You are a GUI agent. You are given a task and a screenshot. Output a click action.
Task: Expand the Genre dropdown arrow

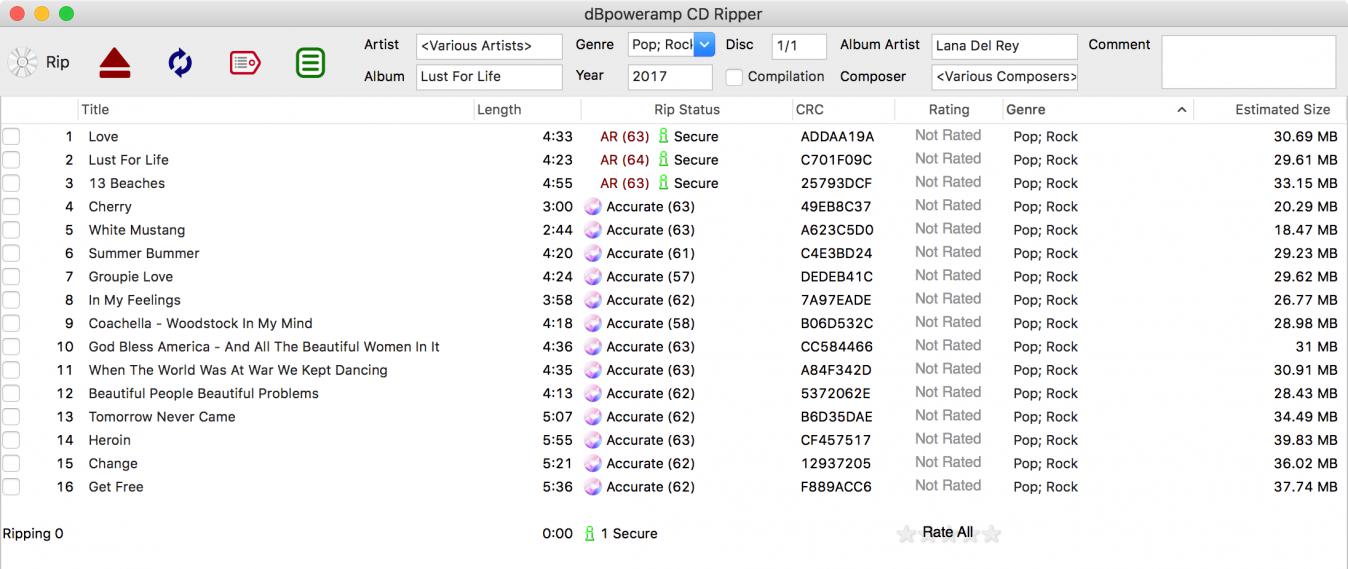pos(704,45)
